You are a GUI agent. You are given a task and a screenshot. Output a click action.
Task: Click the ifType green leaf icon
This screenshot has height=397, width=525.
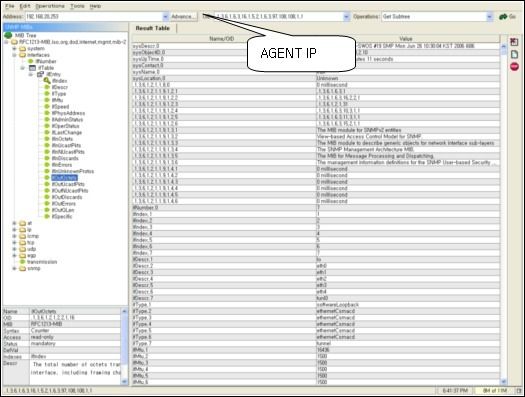48,94
